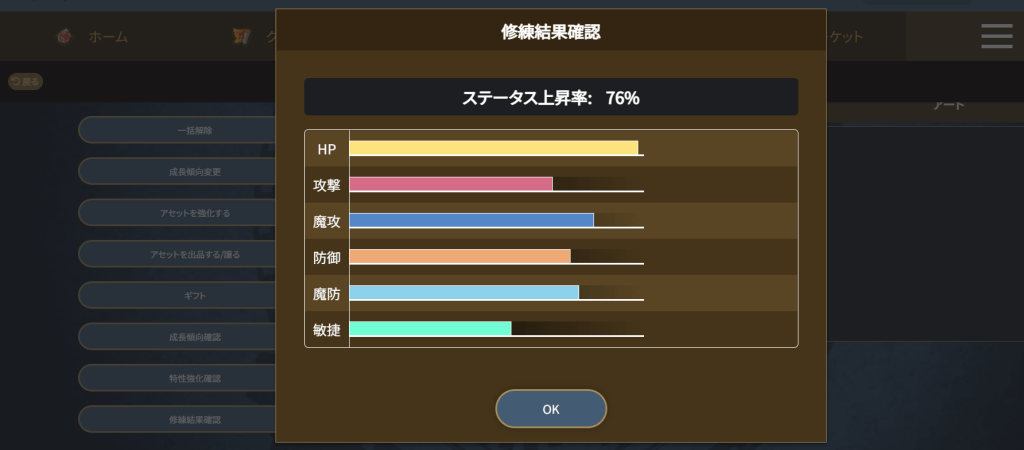The height and width of the screenshot is (450, 1024).
Task: Click the 一括解除 button
Action: pyautogui.click(x=178, y=130)
